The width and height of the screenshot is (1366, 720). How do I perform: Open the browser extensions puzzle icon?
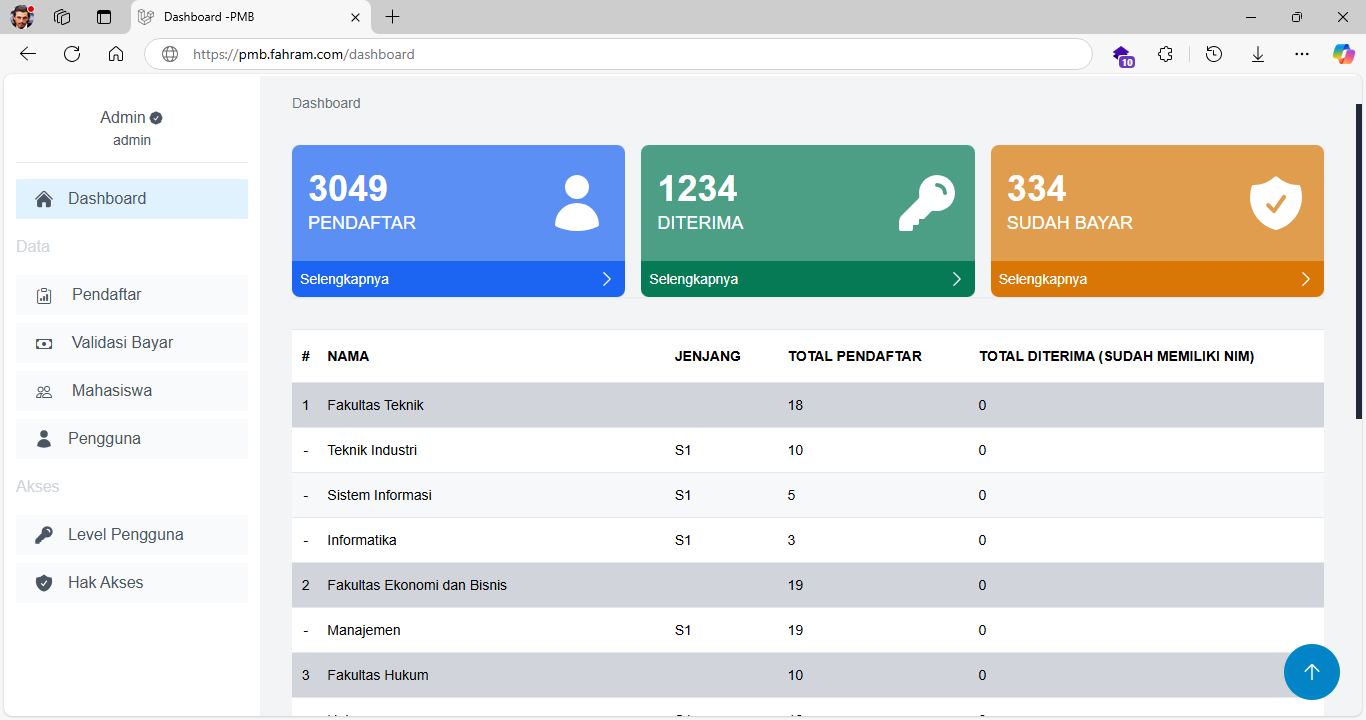click(1165, 54)
